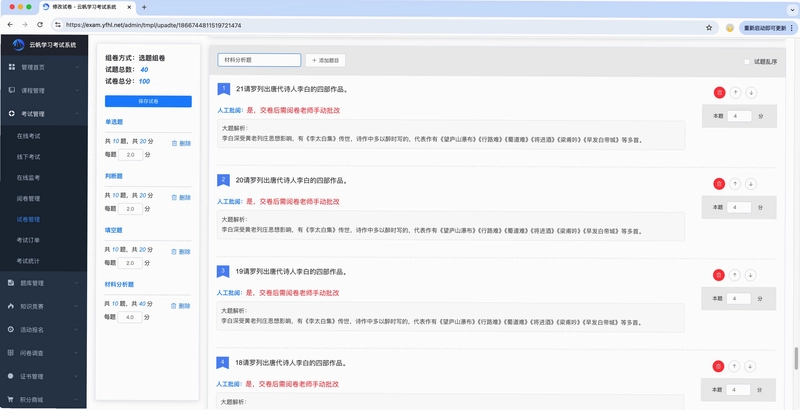The width and height of the screenshot is (800, 410).
Task: Move question 21 down with arrow icon
Action: (751, 92)
